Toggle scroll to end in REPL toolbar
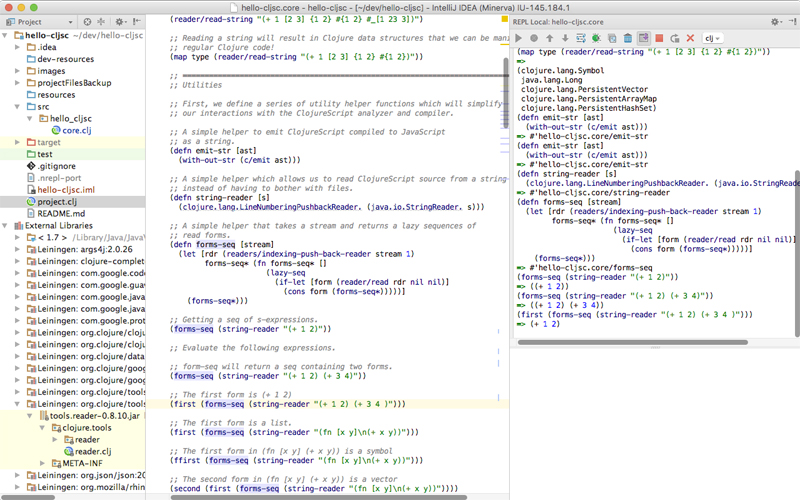800x500 pixels. 643,38
